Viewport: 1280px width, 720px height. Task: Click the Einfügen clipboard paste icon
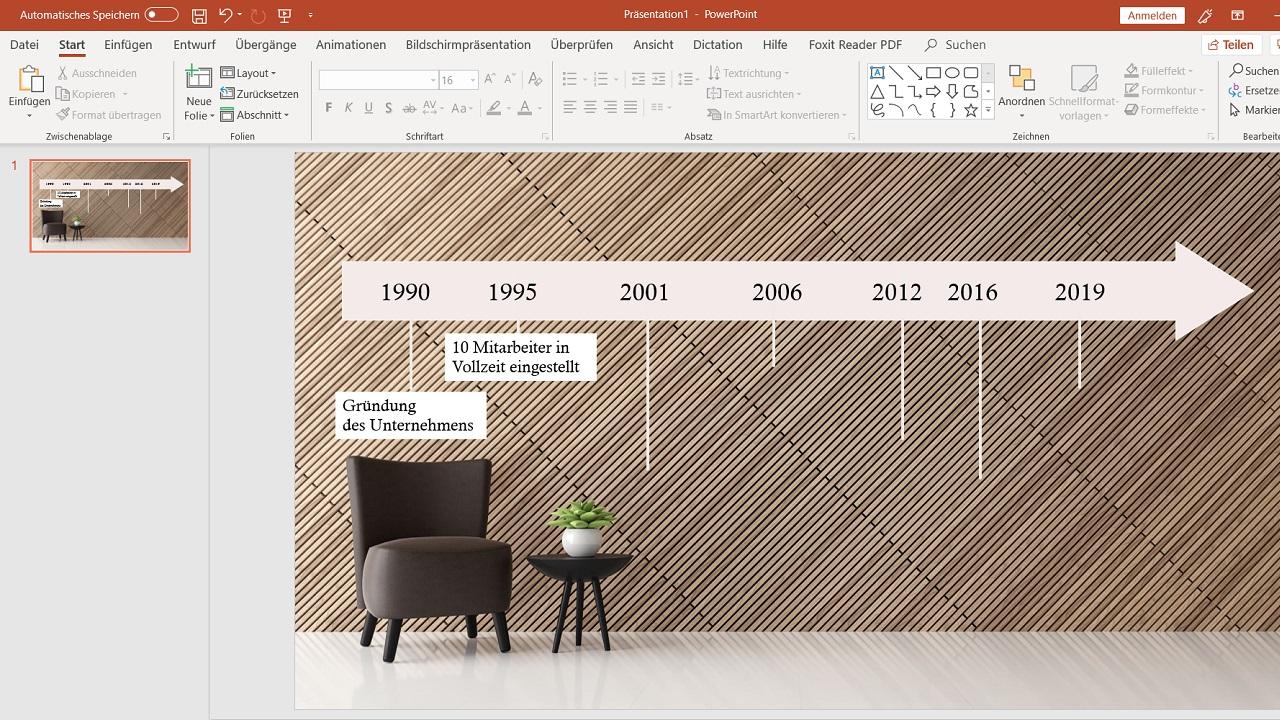(29, 80)
